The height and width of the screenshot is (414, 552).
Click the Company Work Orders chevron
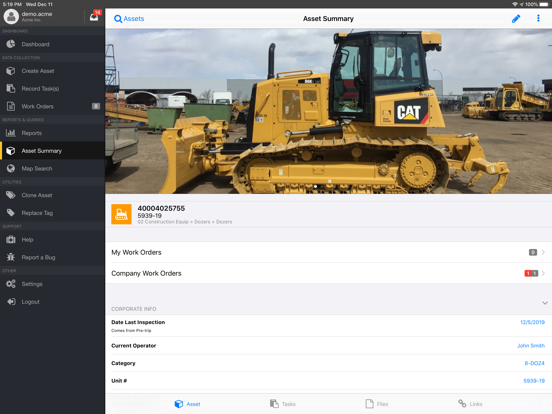(x=543, y=273)
